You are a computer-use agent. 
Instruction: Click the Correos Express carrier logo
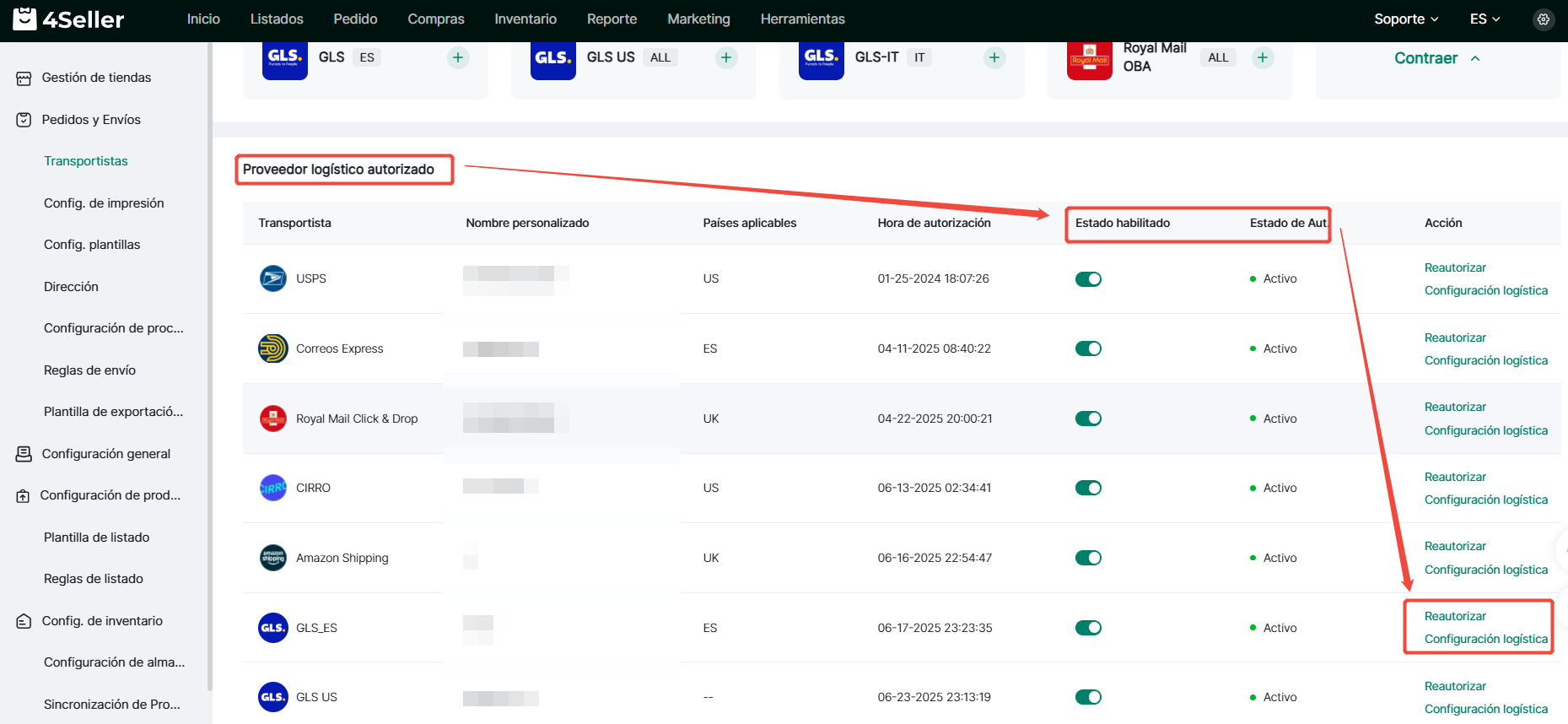click(273, 348)
